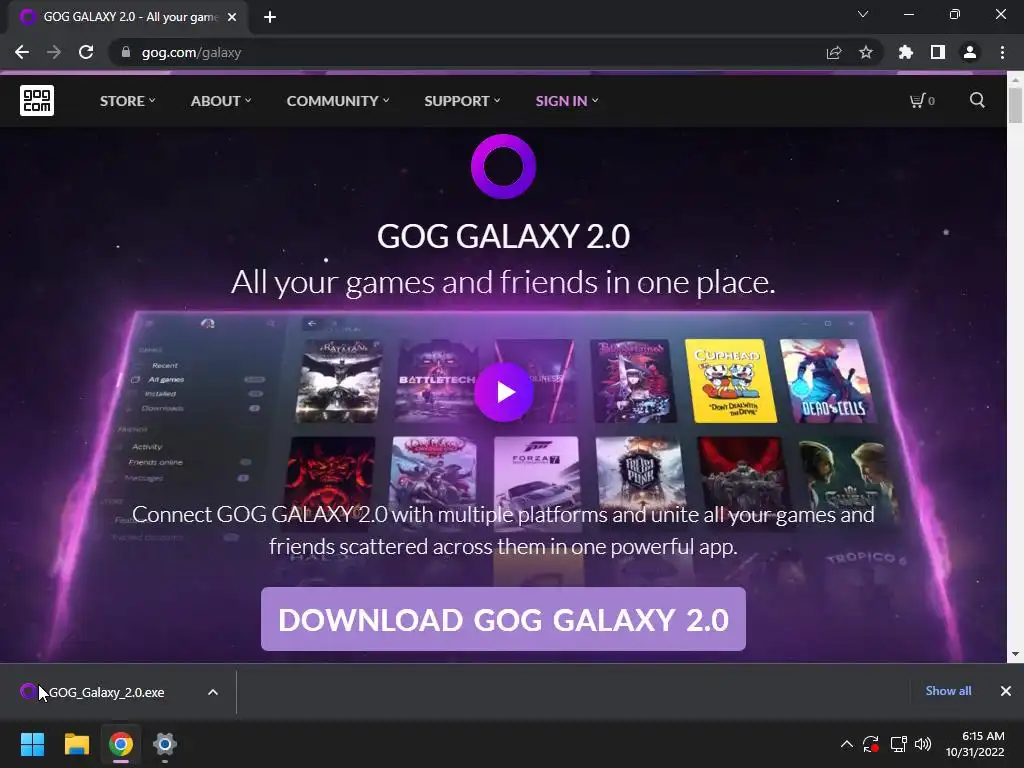The image size is (1024, 768).
Task: Click the GOG_Galaxy_2.0.exe file icon
Action: [28, 691]
